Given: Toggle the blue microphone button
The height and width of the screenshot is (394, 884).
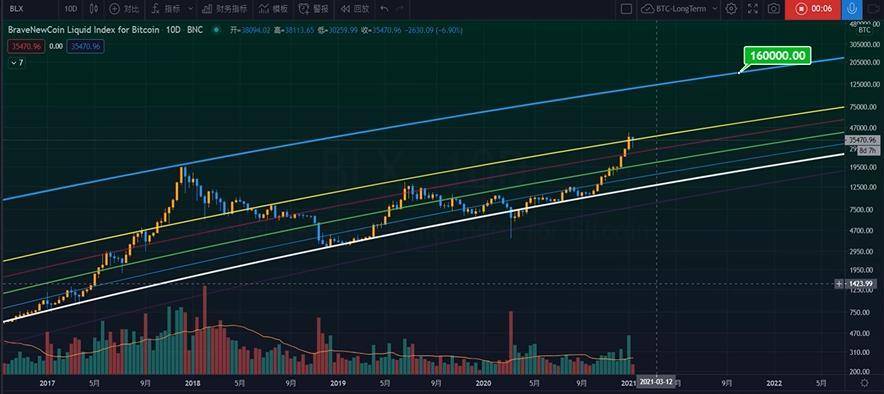Looking at the screenshot, I should [852, 8].
